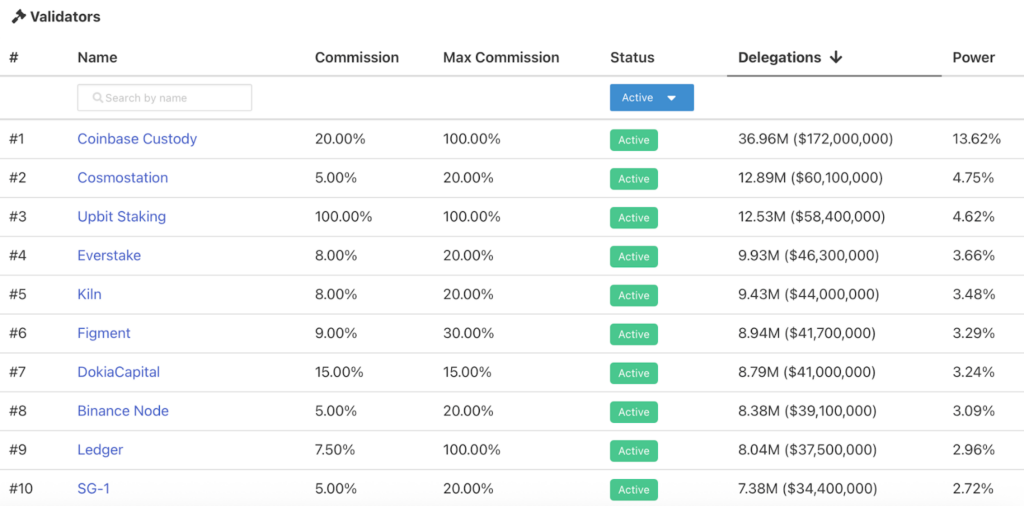Click the 3.66% power value
The width and height of the screenshot is (1024, 506).
pos(974,255)
